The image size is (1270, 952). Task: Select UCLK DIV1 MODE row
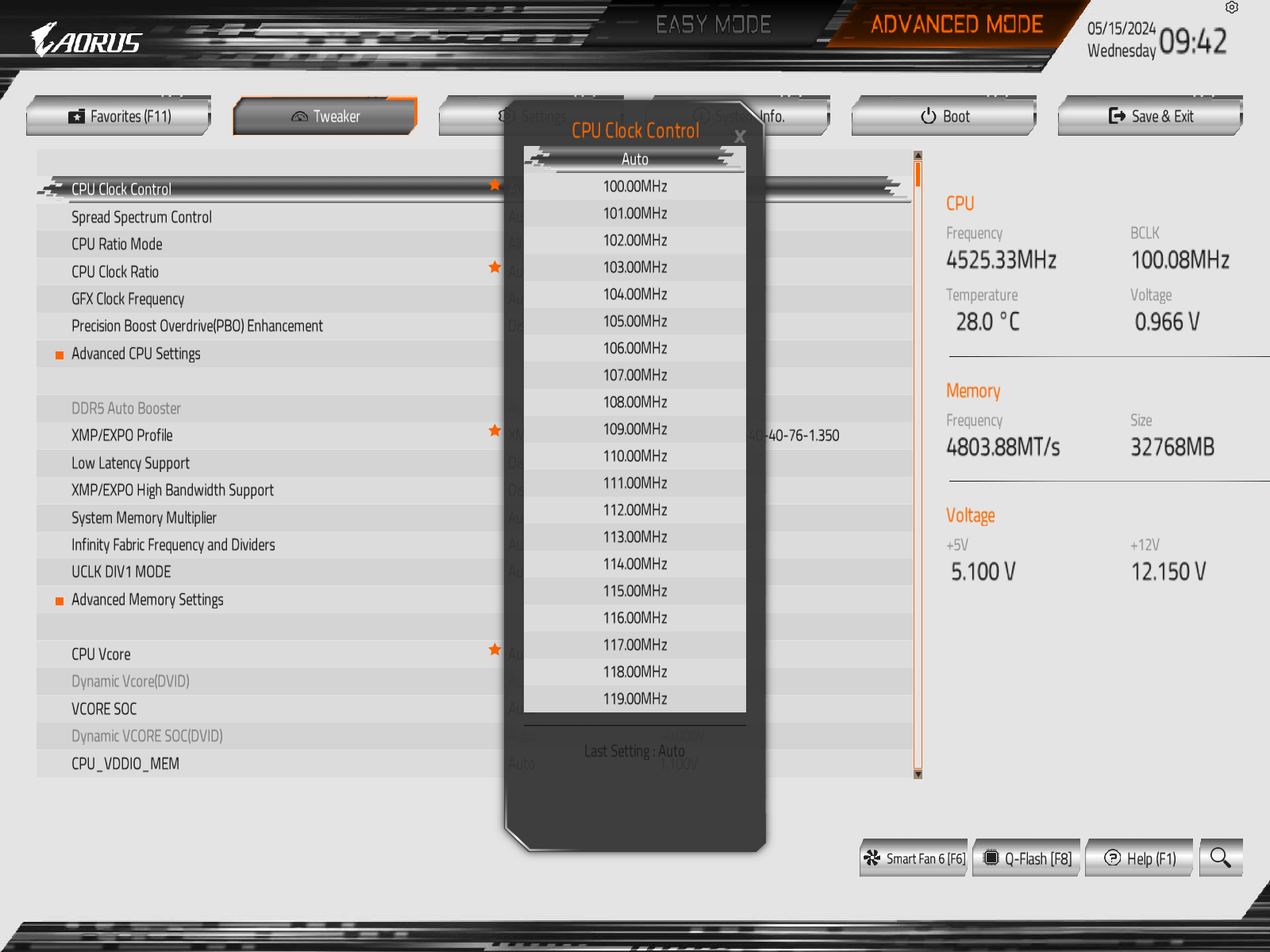click(474, 572)
